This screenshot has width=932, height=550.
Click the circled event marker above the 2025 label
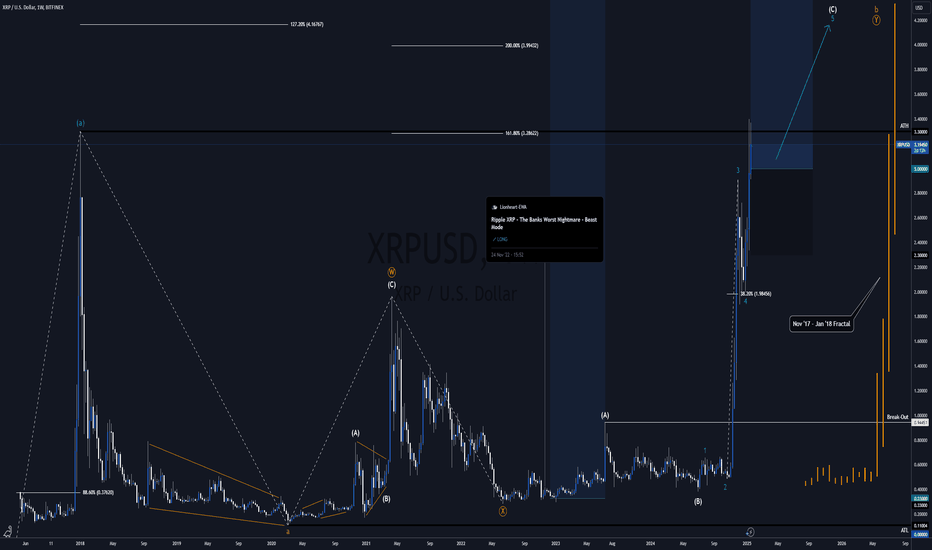(x=750, y=532)
